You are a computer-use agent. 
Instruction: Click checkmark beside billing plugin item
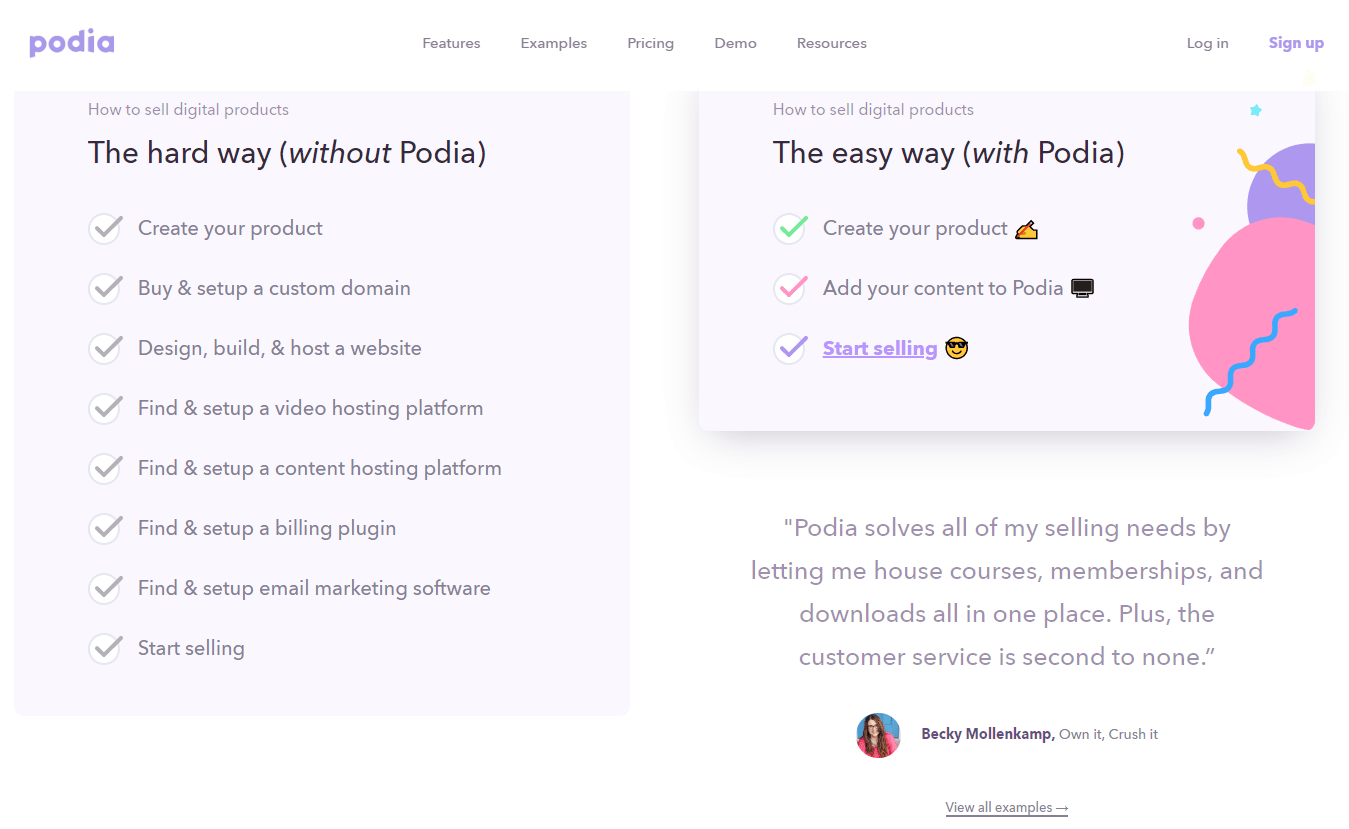pos(105,528)
